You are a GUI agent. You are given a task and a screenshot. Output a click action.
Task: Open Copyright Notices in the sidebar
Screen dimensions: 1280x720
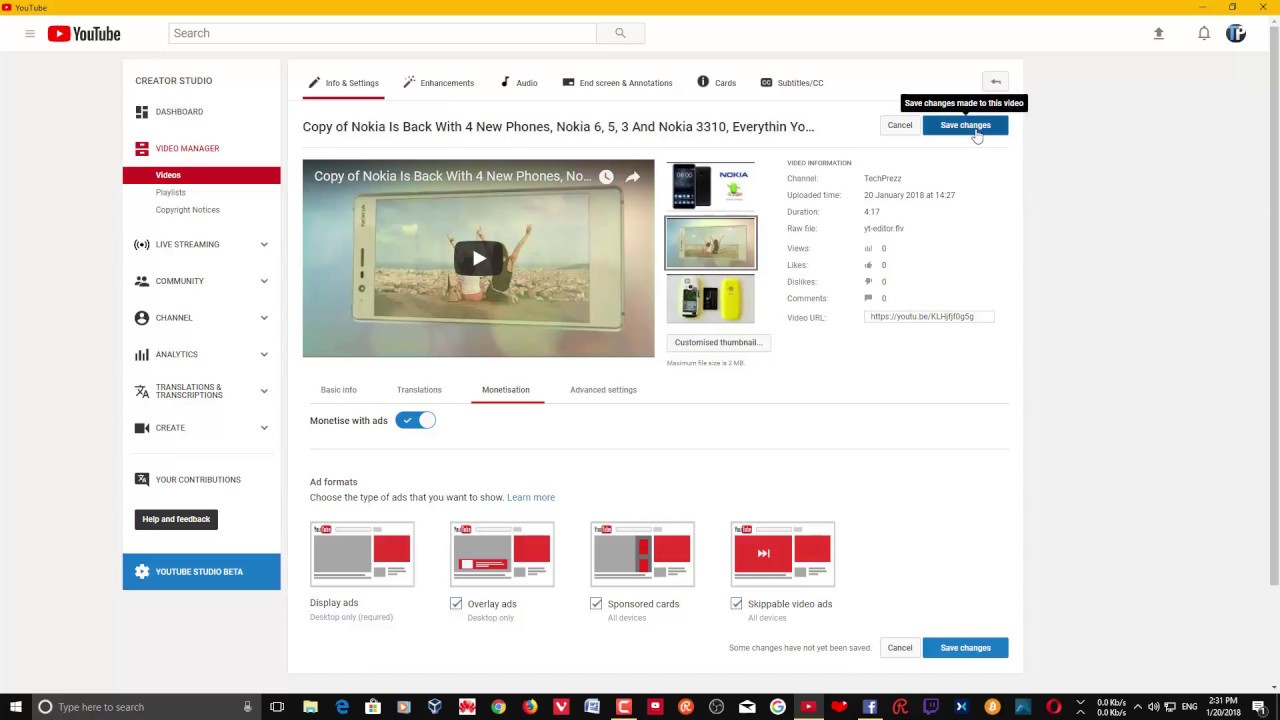(187, 210)
